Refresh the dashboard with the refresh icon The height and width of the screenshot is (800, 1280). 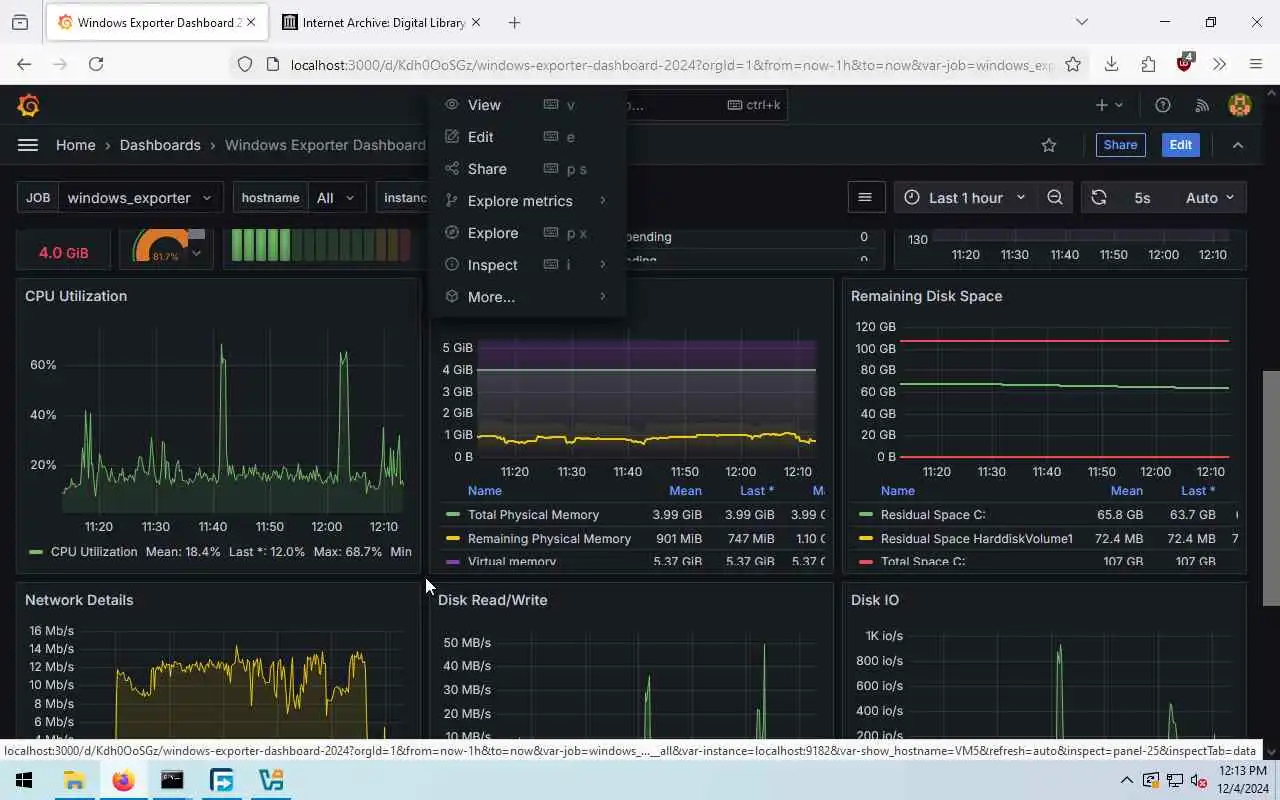1099,198
